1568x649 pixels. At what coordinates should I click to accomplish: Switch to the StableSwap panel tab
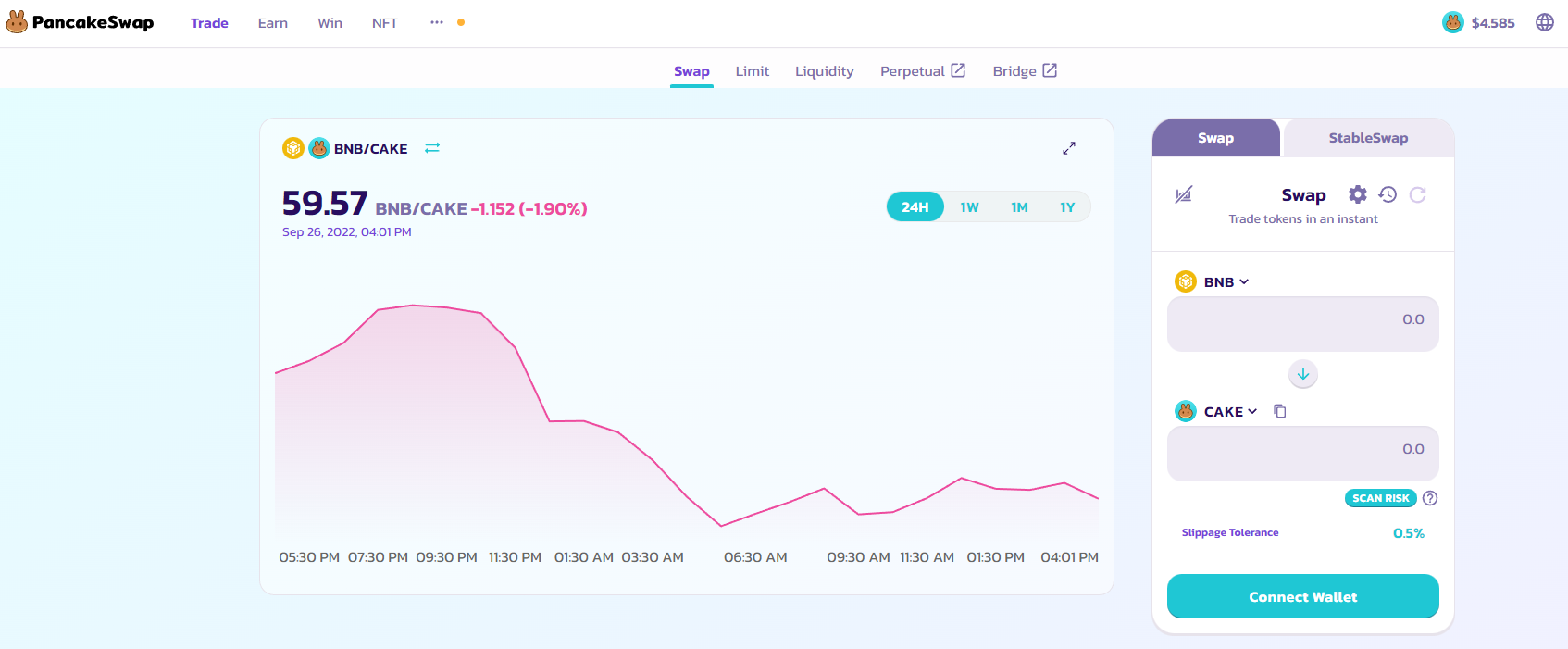pyautogui.click(x=1368, y=138)
